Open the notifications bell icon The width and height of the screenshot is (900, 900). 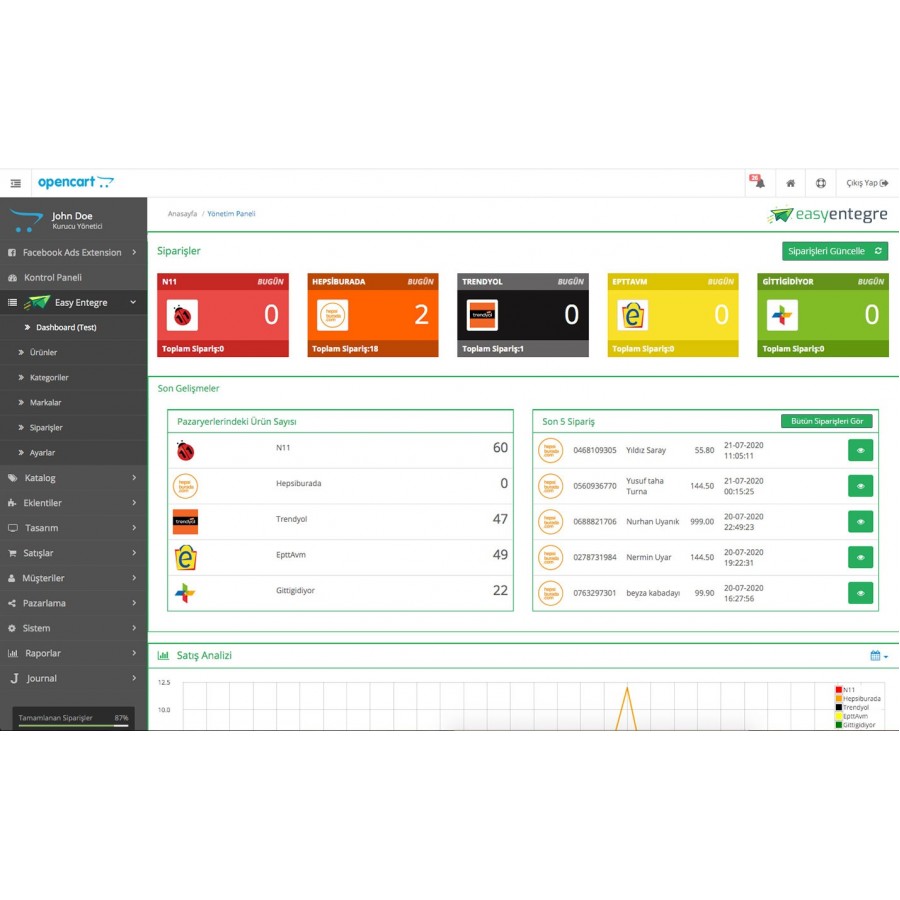pos(759,183)
